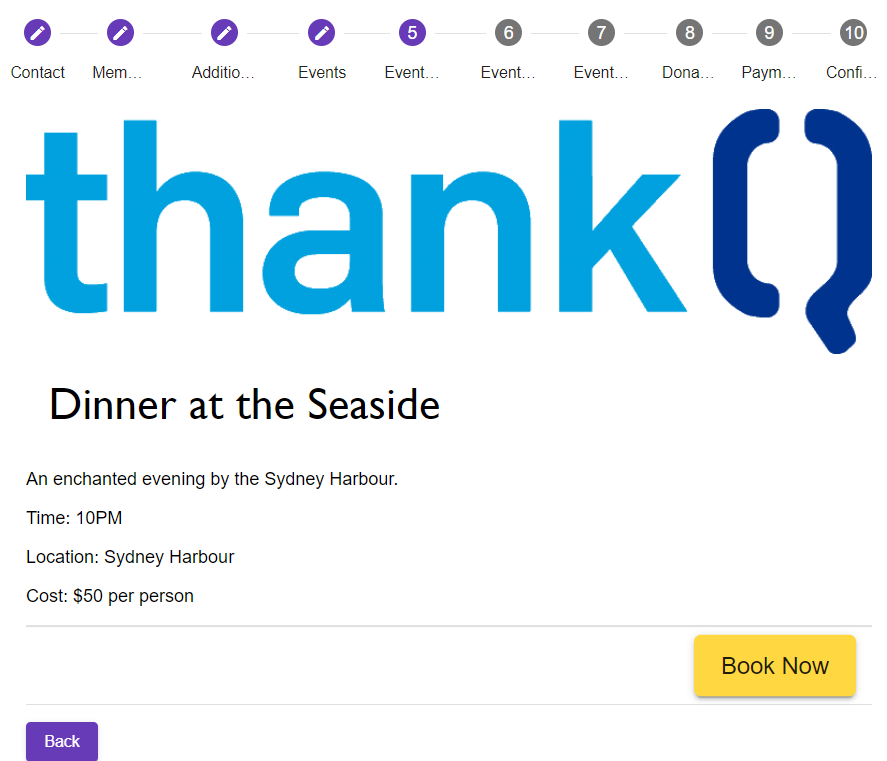
Task: Click the purple Back button
Action: pyautogui.click(x=62, y=741)
